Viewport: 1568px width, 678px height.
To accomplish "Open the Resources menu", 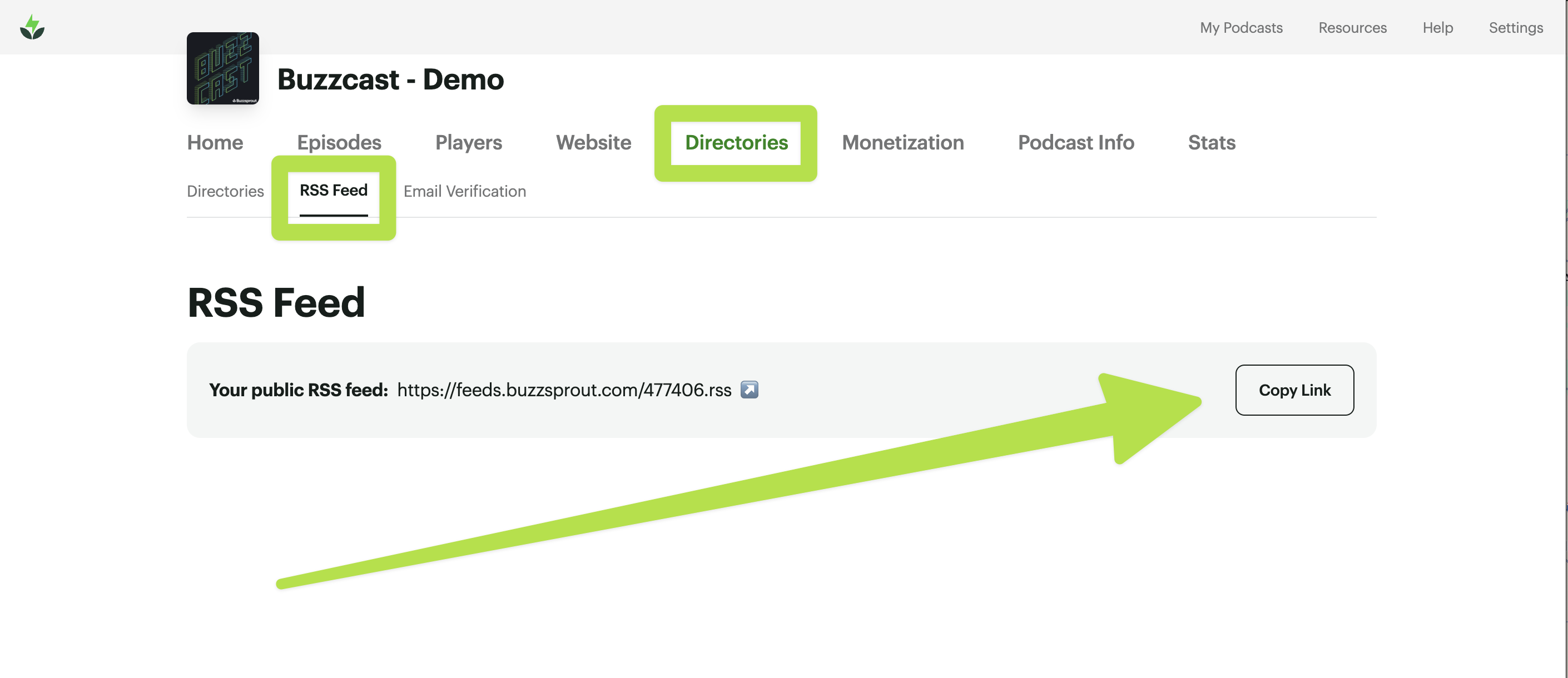I will [x=1352, y=27].
